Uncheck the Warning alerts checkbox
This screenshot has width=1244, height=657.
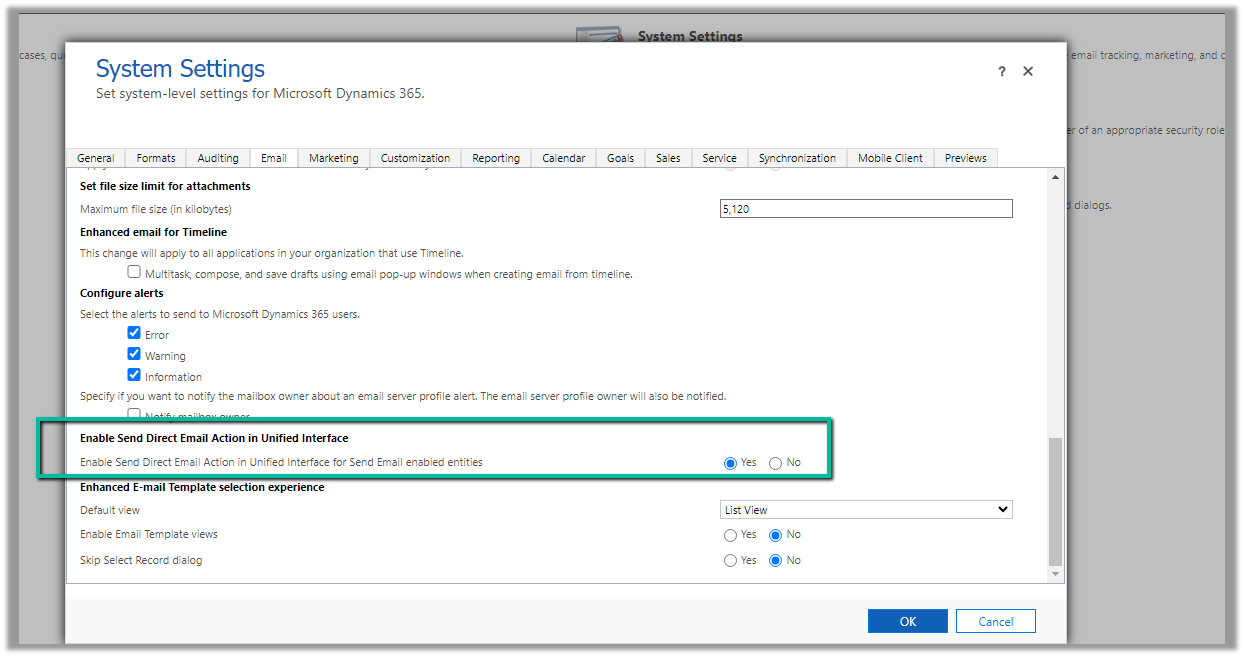pos(134,355)
